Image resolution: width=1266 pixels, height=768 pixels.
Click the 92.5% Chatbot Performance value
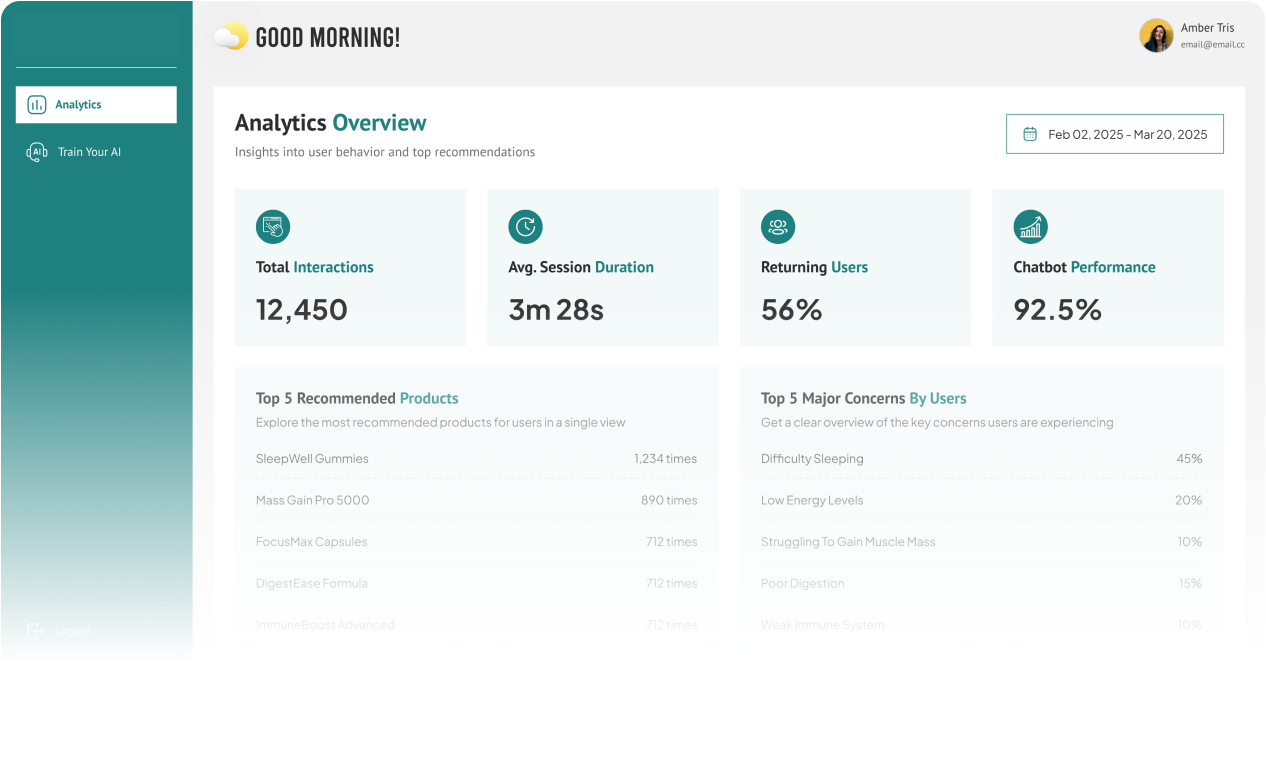pyautogui.click(x=1058, y=310)
